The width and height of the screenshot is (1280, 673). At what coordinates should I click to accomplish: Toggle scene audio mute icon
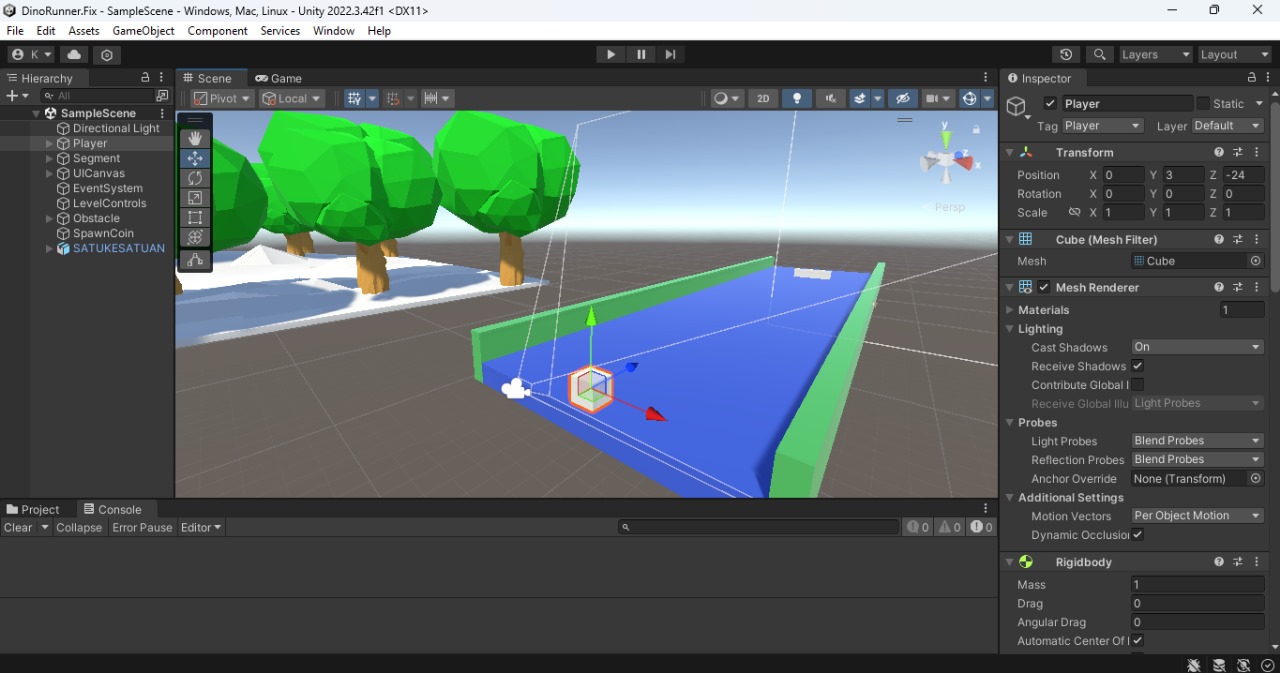coord(830,98)
